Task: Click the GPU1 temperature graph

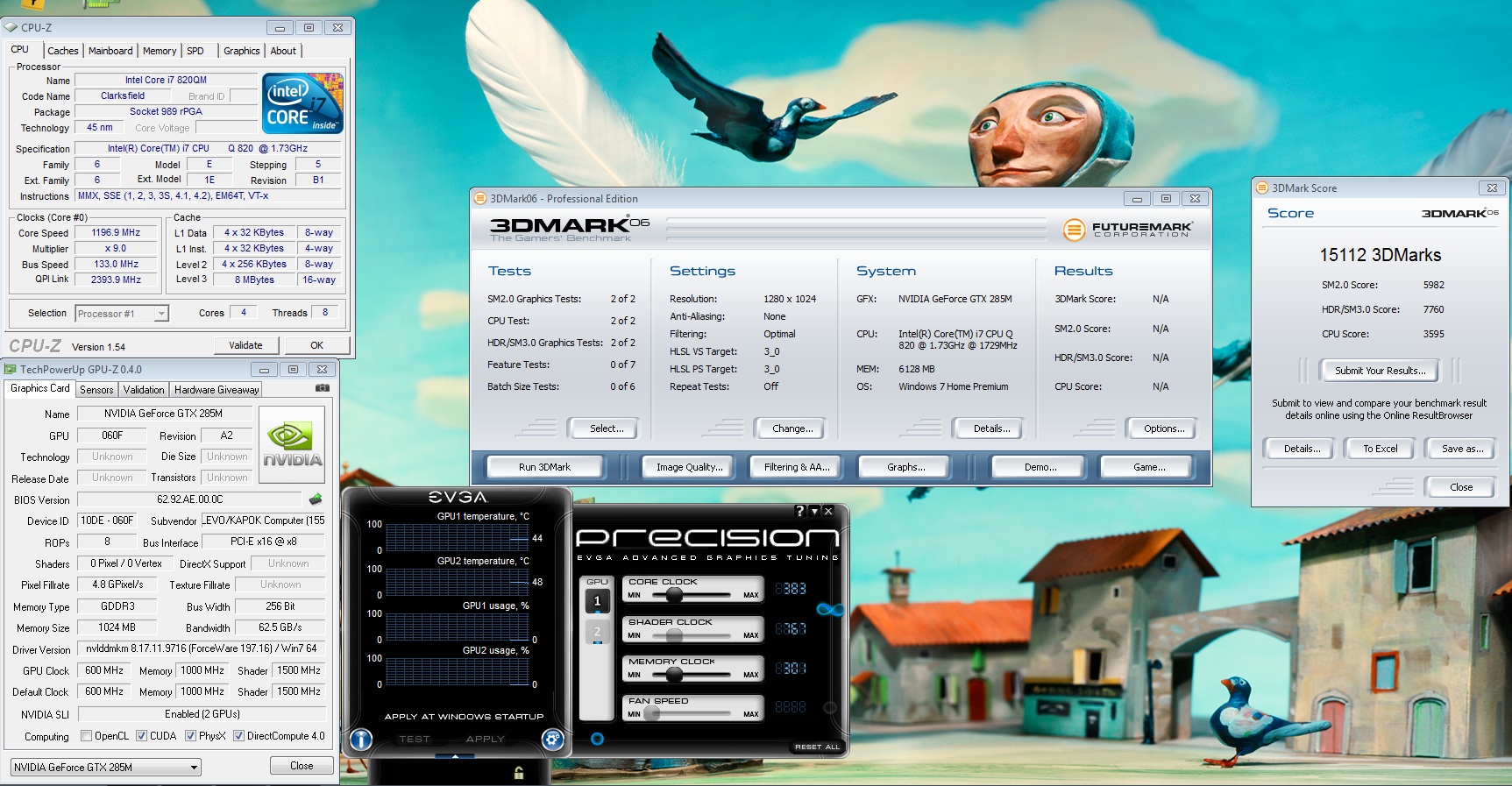Action: [458, 537]
